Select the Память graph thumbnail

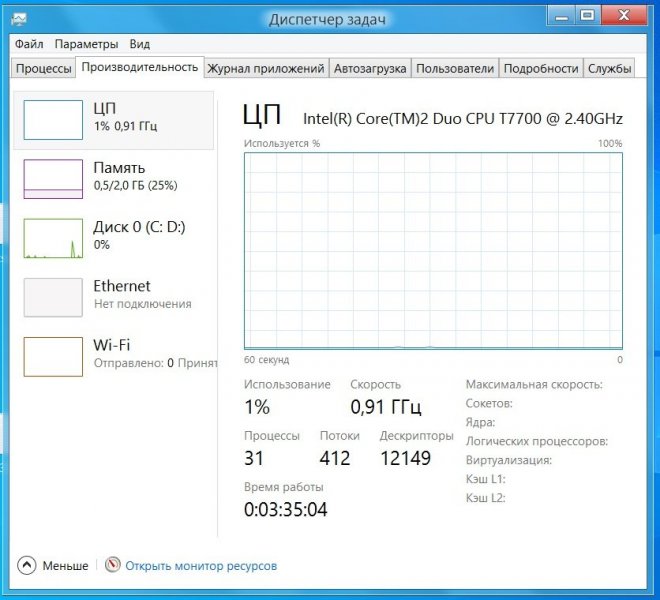pos(53,179)
